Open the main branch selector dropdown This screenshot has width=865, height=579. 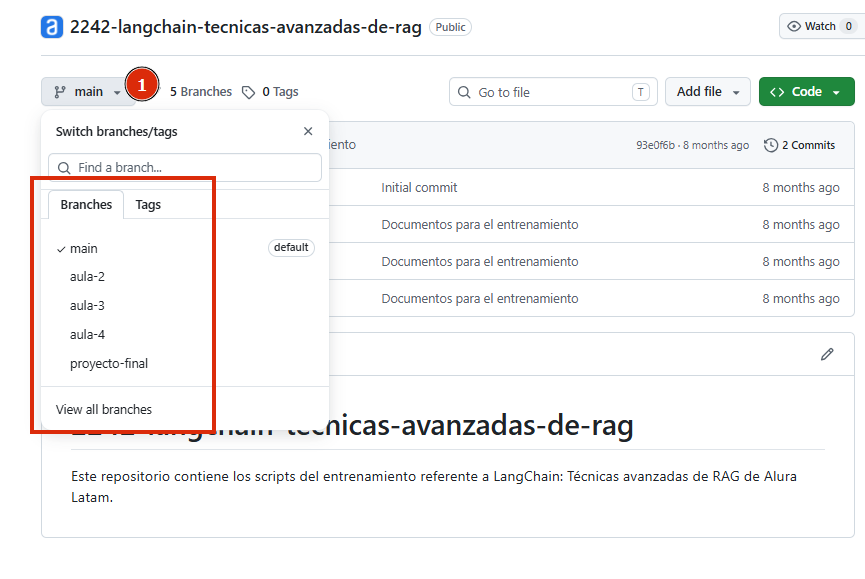[88, 92]
